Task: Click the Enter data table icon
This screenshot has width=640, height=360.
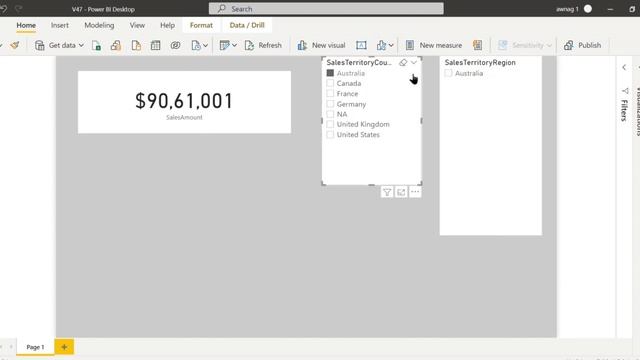Action: [x=156, y=45]
